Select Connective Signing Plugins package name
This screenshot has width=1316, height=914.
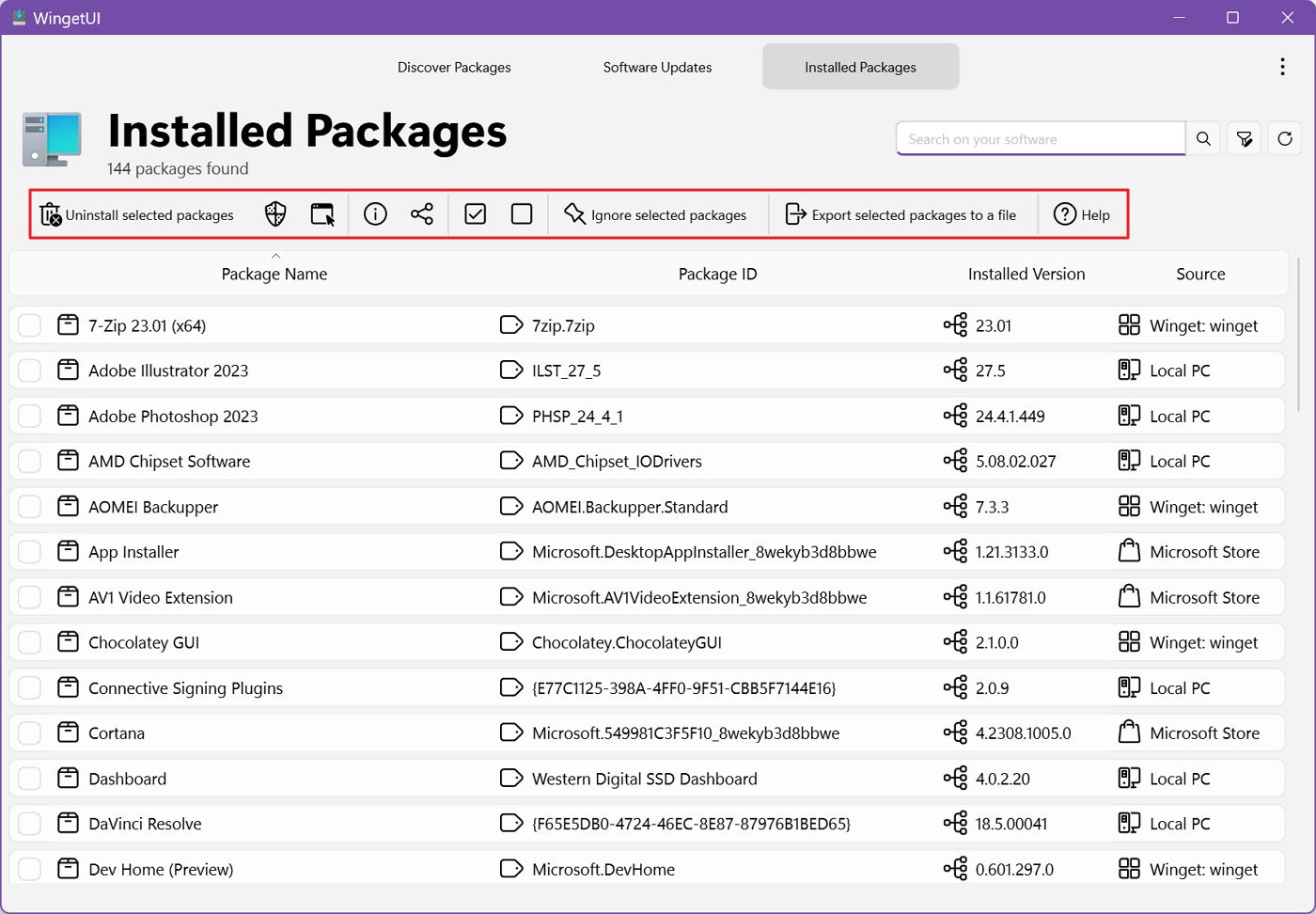(185, 688)
